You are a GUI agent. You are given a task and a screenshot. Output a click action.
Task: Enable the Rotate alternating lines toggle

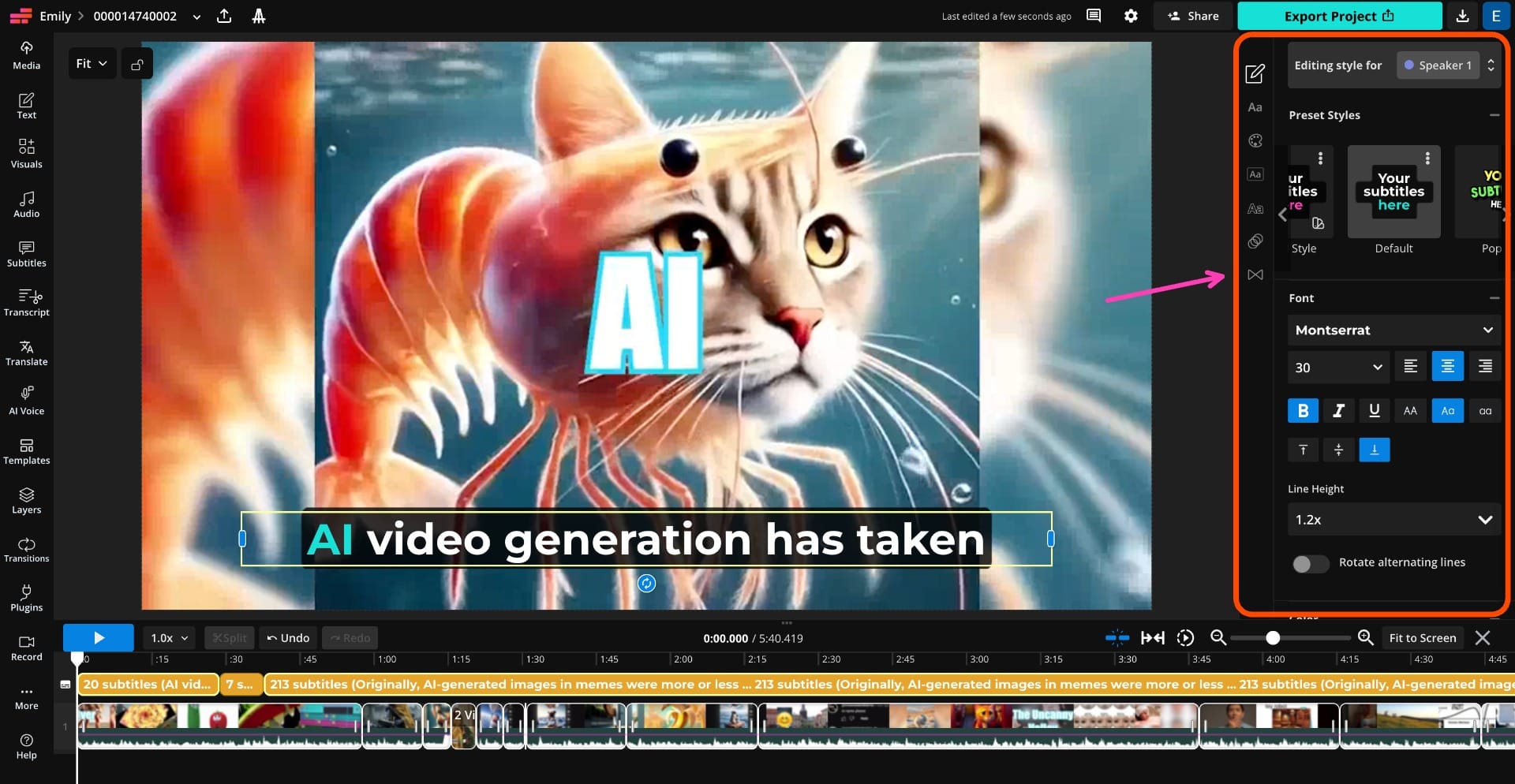[x=1310, y=564]
